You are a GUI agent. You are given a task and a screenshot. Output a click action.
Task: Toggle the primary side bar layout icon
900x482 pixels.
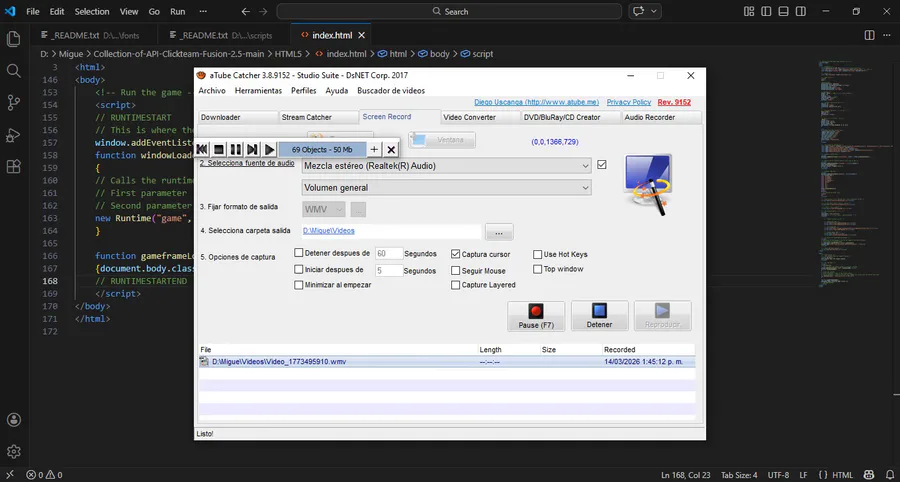766,11
